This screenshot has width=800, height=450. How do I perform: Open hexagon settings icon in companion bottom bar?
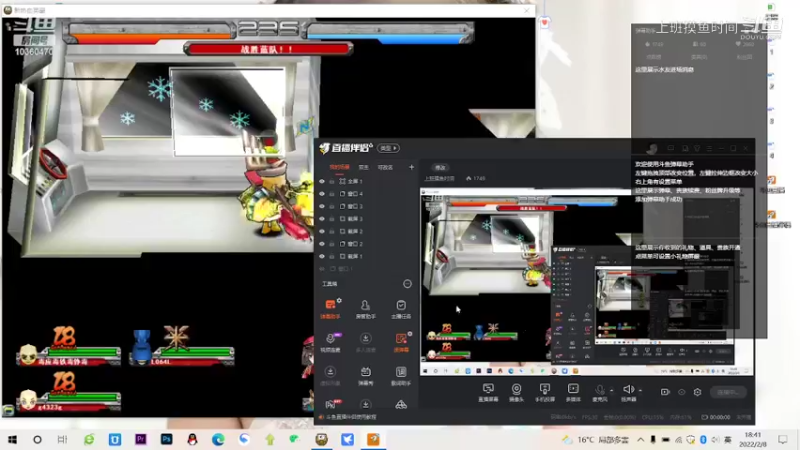coord(697,392)
